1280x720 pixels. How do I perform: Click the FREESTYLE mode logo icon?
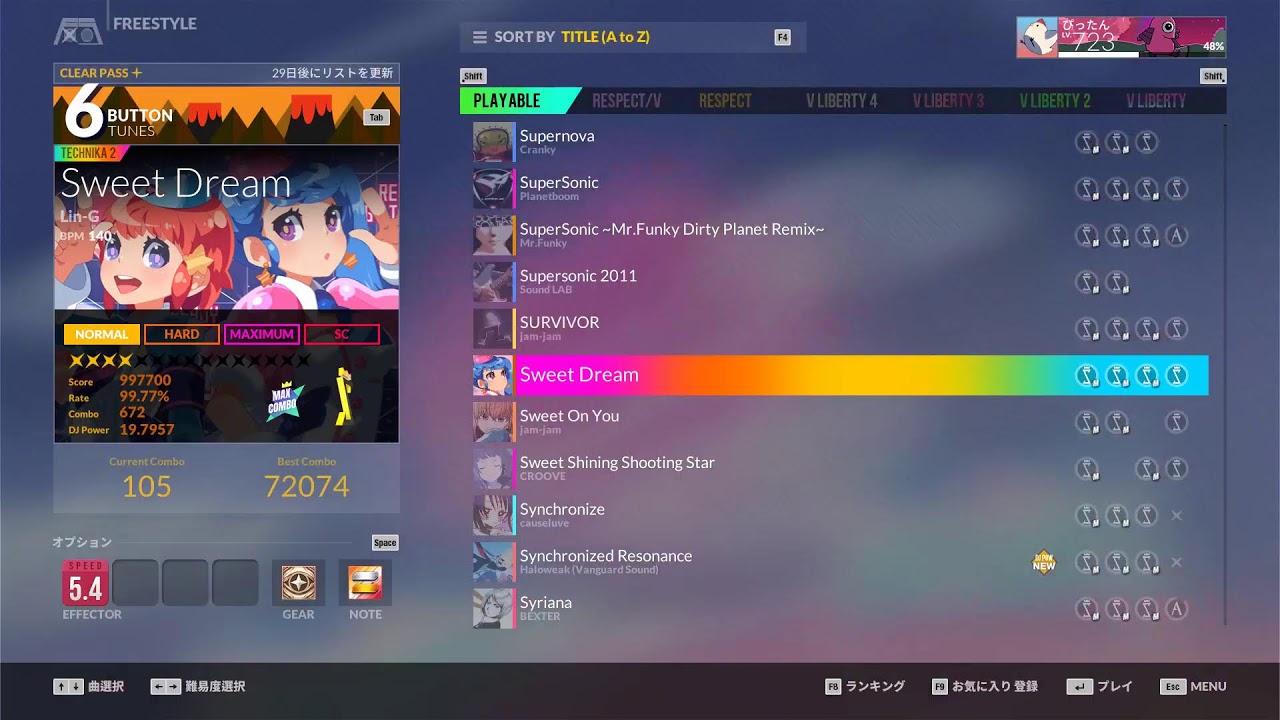coord(77,30)
